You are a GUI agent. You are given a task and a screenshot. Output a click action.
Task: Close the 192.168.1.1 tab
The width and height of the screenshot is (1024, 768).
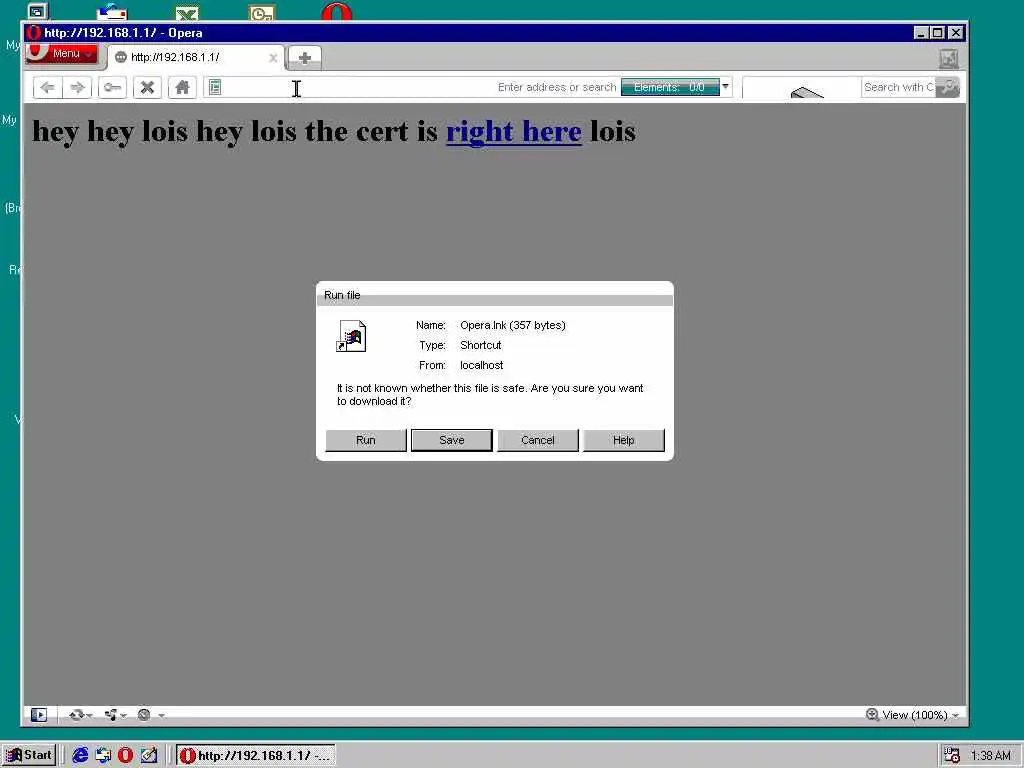273,58
